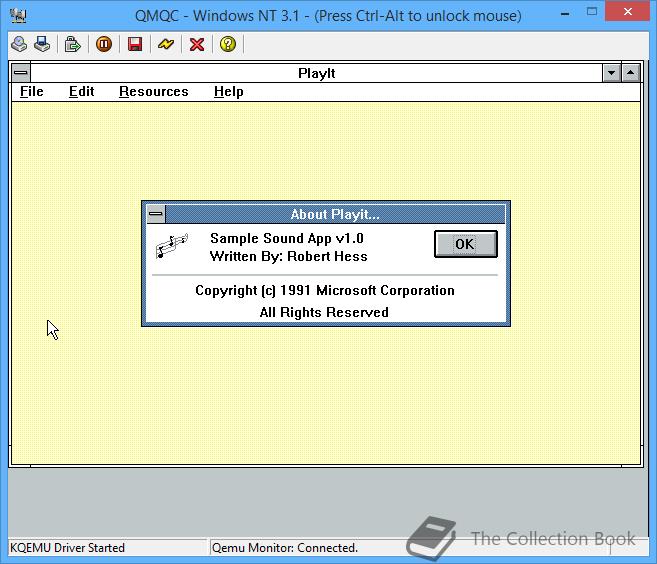
Task: Open the Help menu
Action: coord(229,91)
